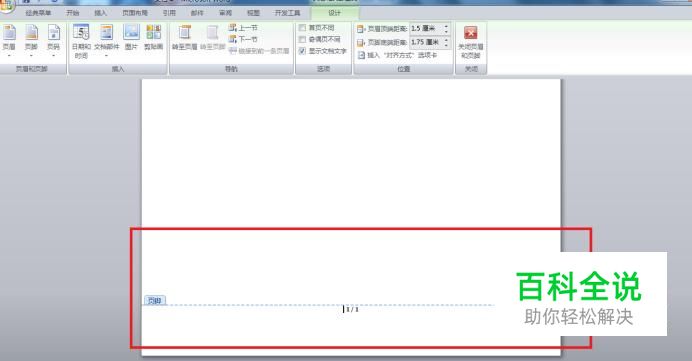692x361 pixels.
Task: Expand the 页脚 dropdown arrow
Action: [31, 56]
